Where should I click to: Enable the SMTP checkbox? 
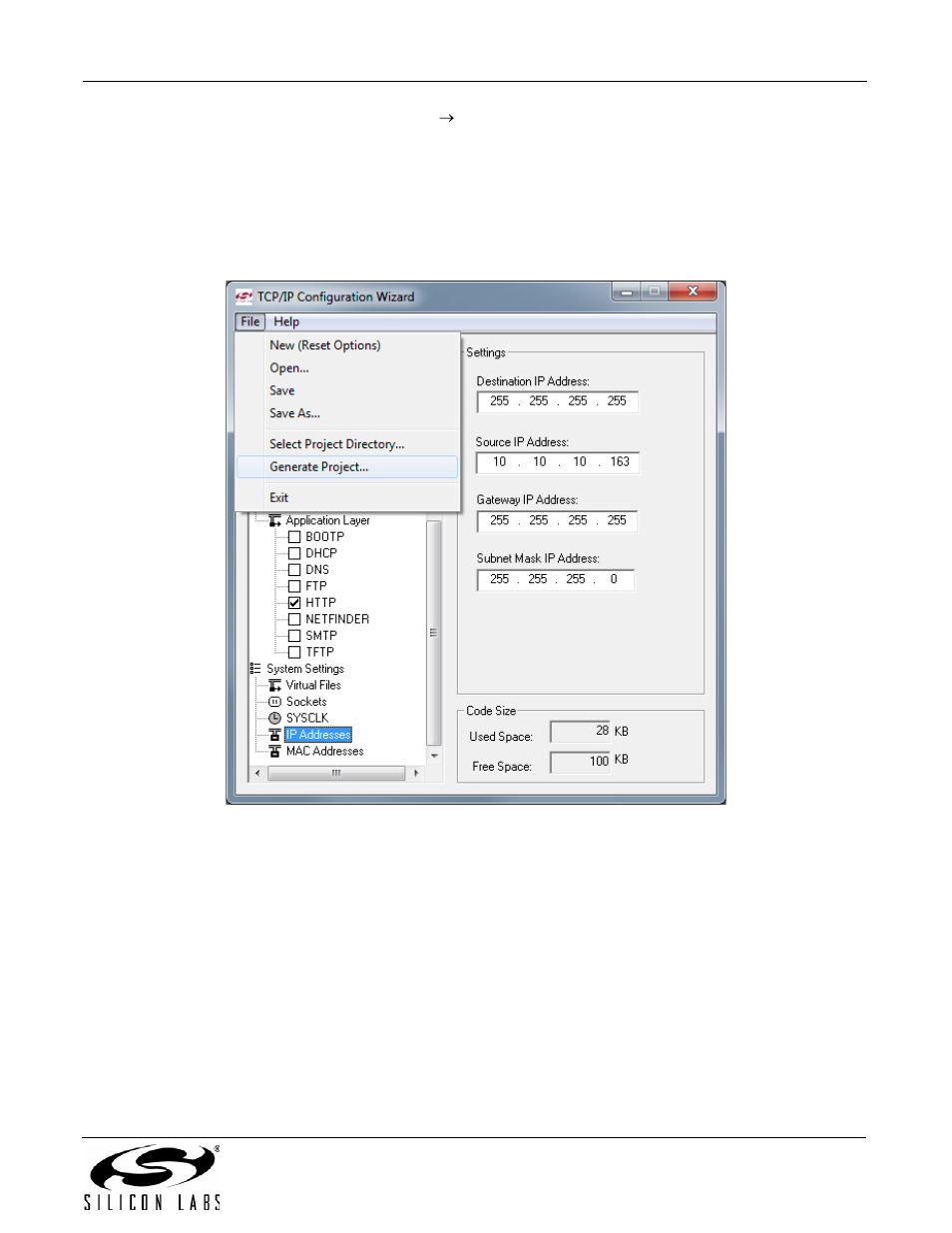tap(294, 636)
